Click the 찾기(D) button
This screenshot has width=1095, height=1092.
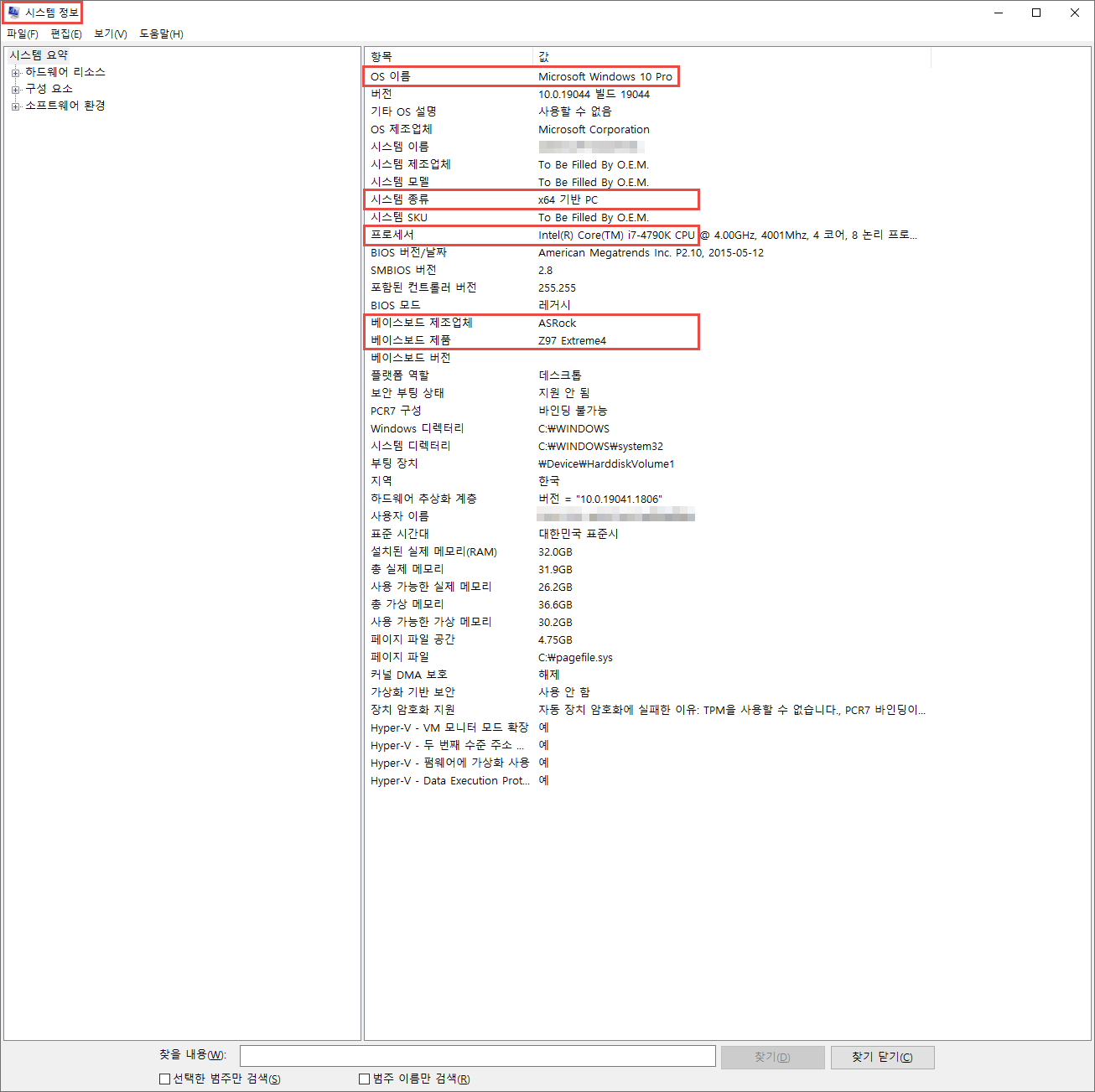772,1057
